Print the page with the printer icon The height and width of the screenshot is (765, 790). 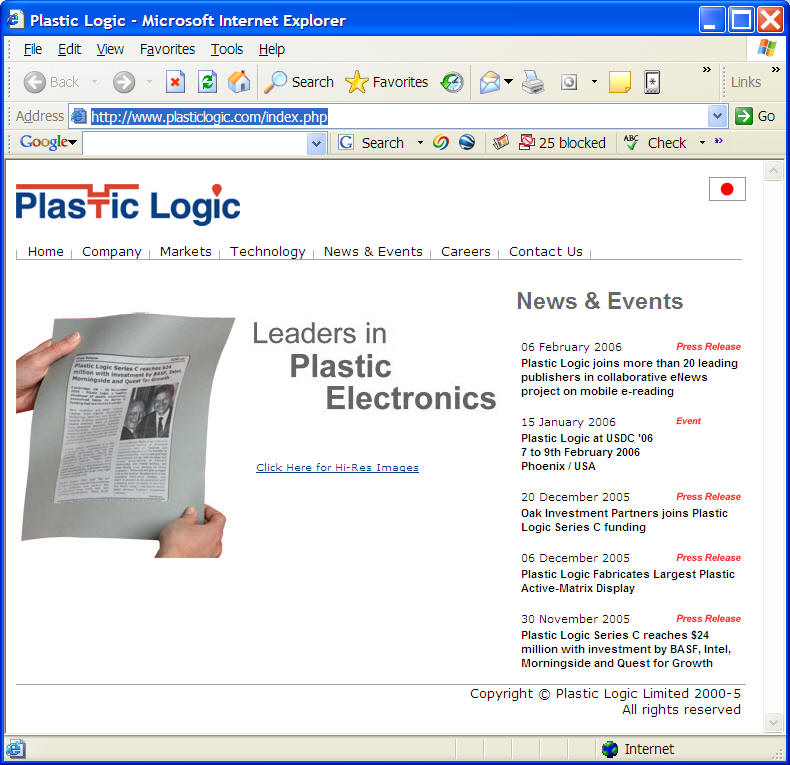point(533,82)
